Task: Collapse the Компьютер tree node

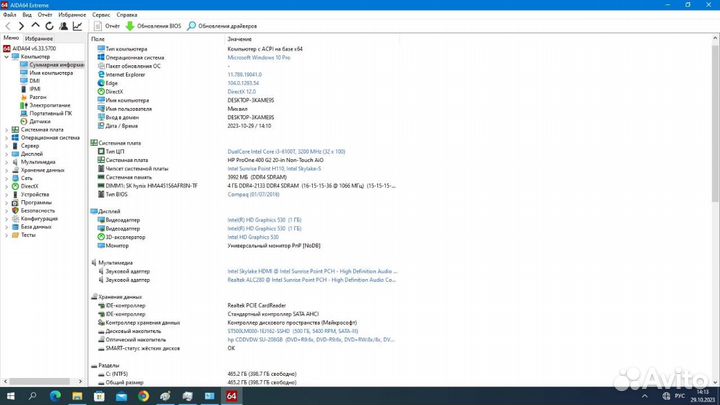Action: (x=6, y=57)
